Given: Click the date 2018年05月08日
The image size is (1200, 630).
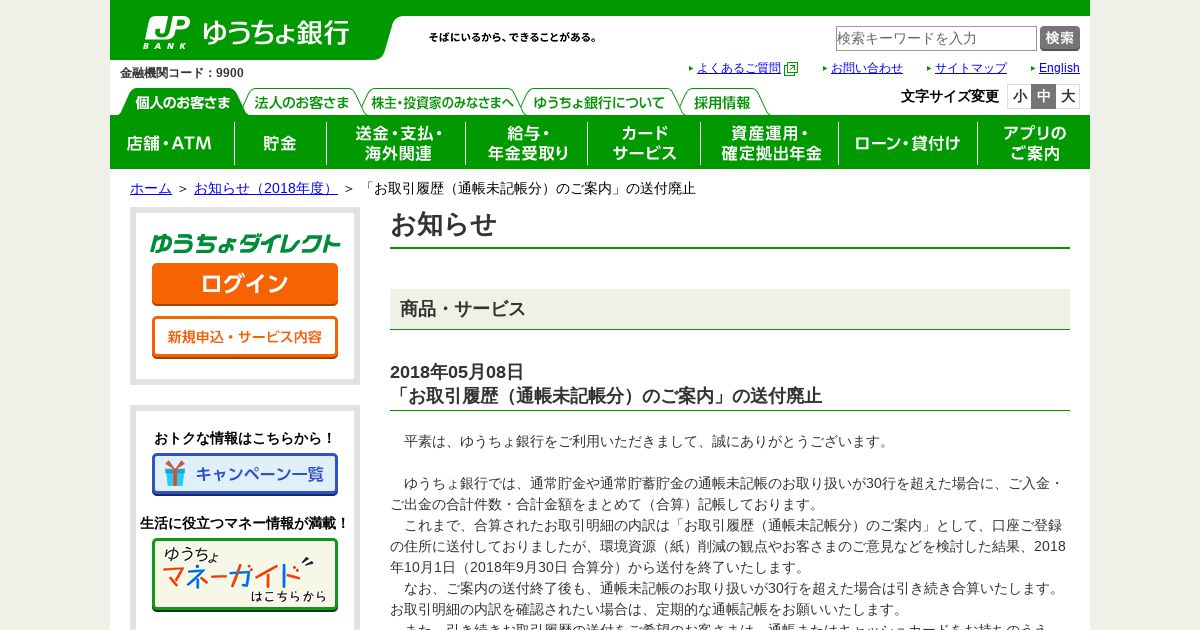Looking at the screenshot, I should [457, 372].
